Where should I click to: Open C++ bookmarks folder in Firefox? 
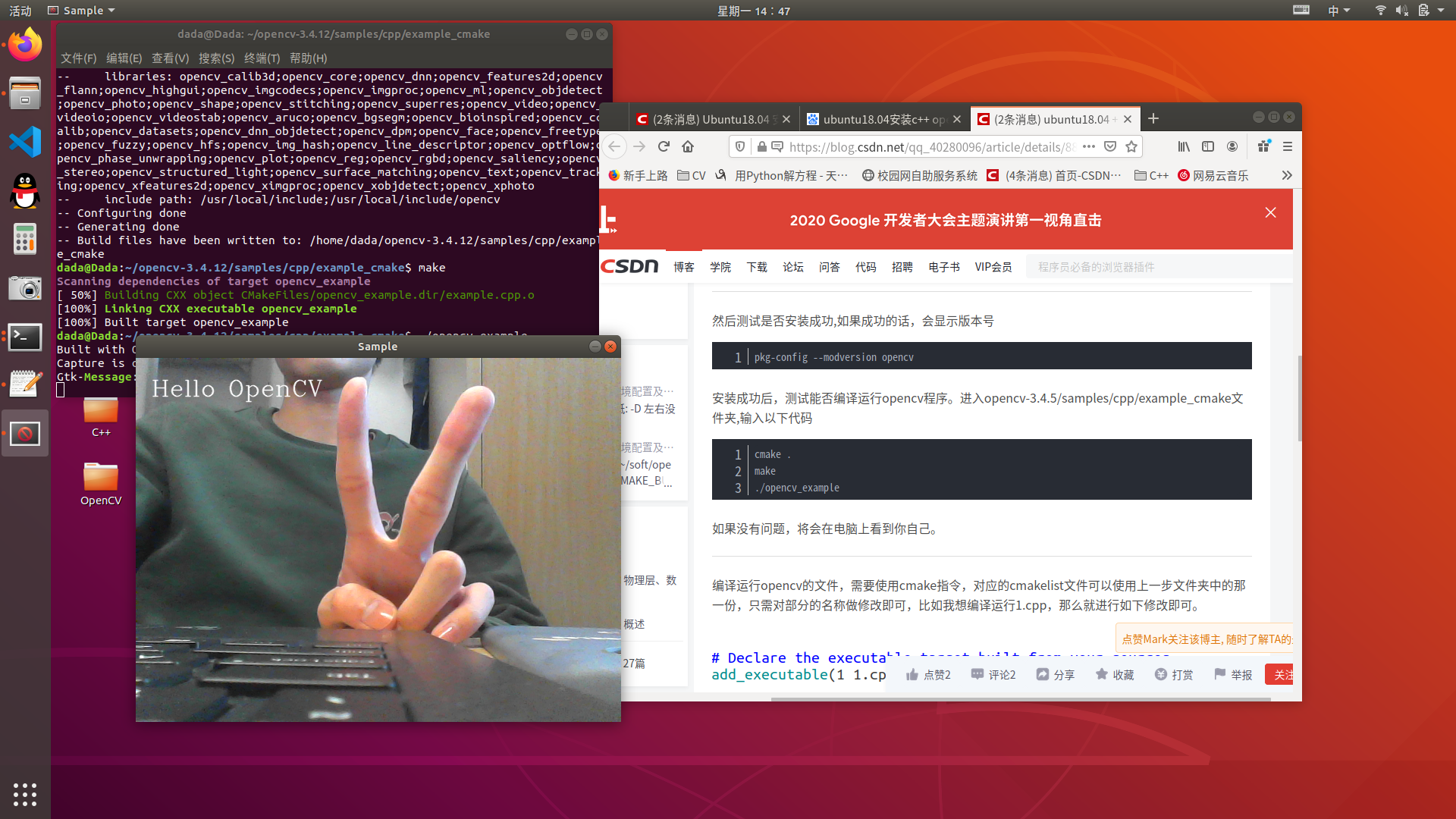[x=1151, y=175]
